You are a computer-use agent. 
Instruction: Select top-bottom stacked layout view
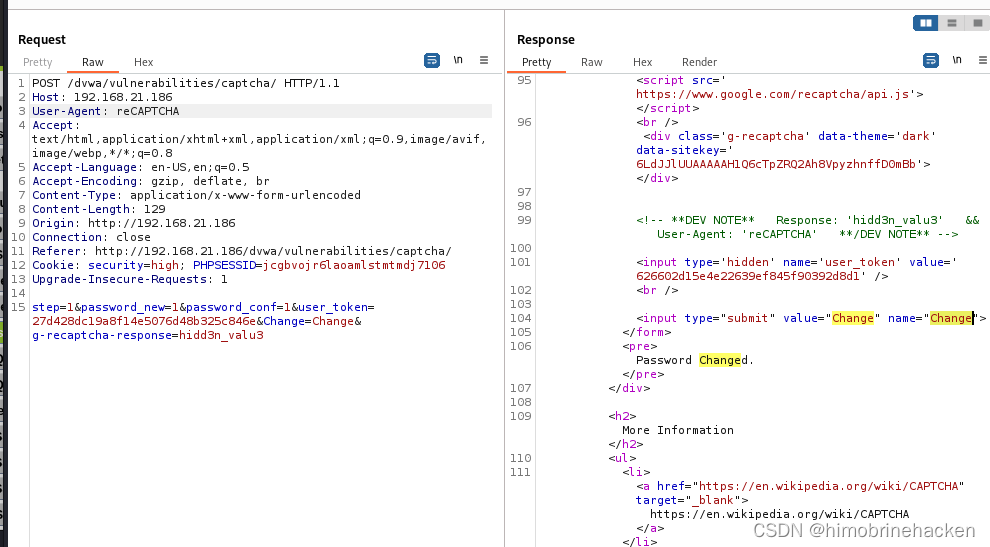(x=951, y=23)
